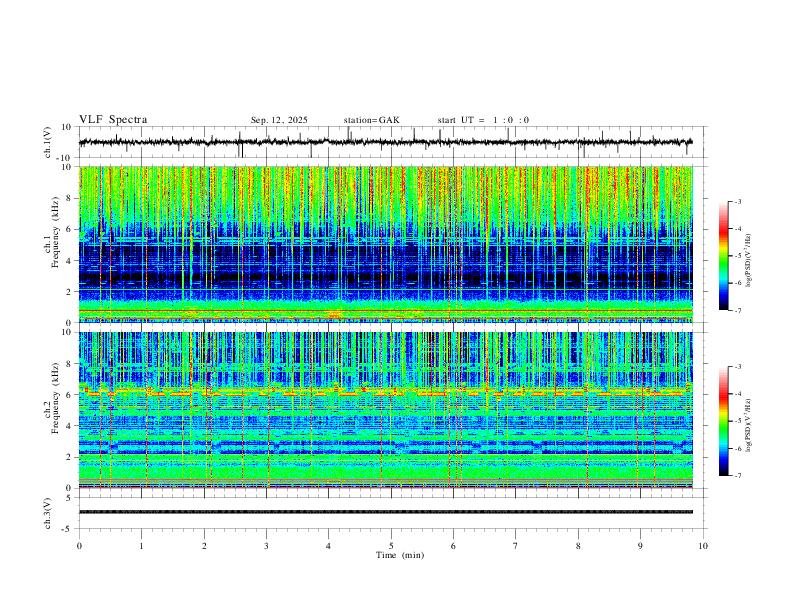
Task: Click the time axis tick label "10"
Action: click(x=703, y=546)
